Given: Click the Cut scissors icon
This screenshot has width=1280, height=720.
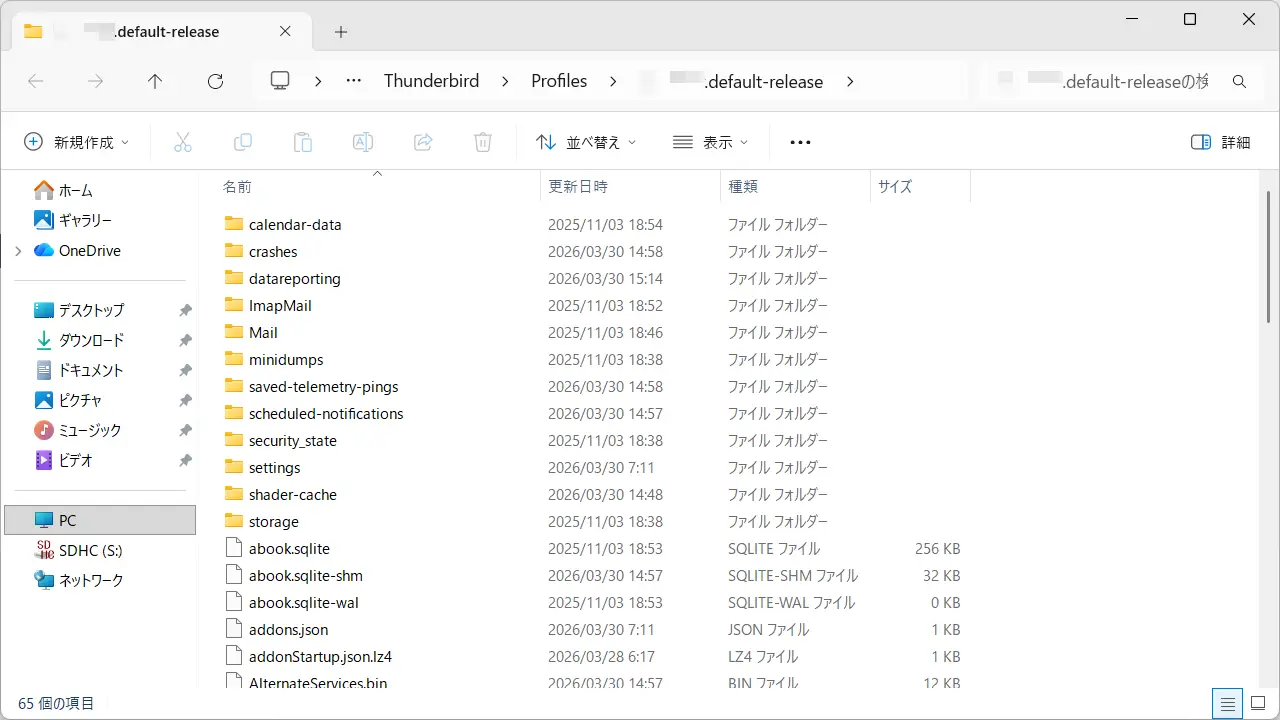Looking at the screenshot, I should (182, 142).
